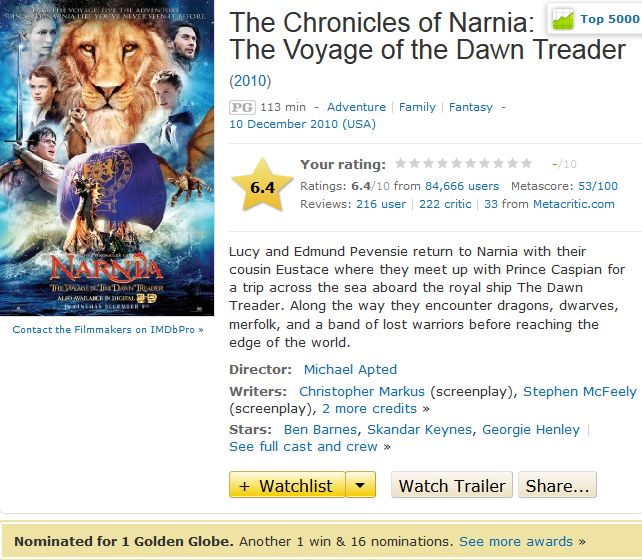Rate the movie five stars
This screenshot has height=560, width=642.
[x=457, y=164]
